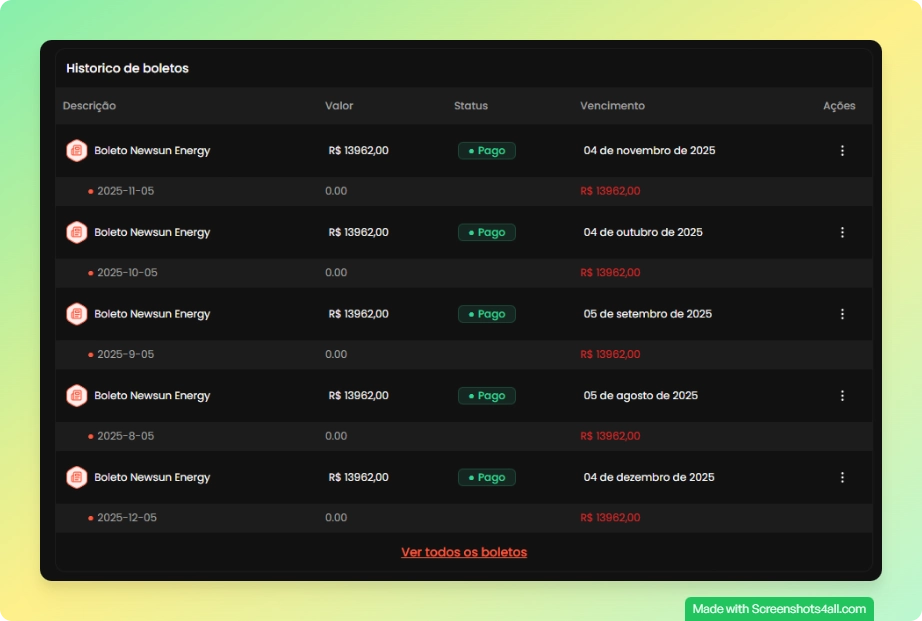
Task: Click the Status column header
Action: (x=471, y=106)
